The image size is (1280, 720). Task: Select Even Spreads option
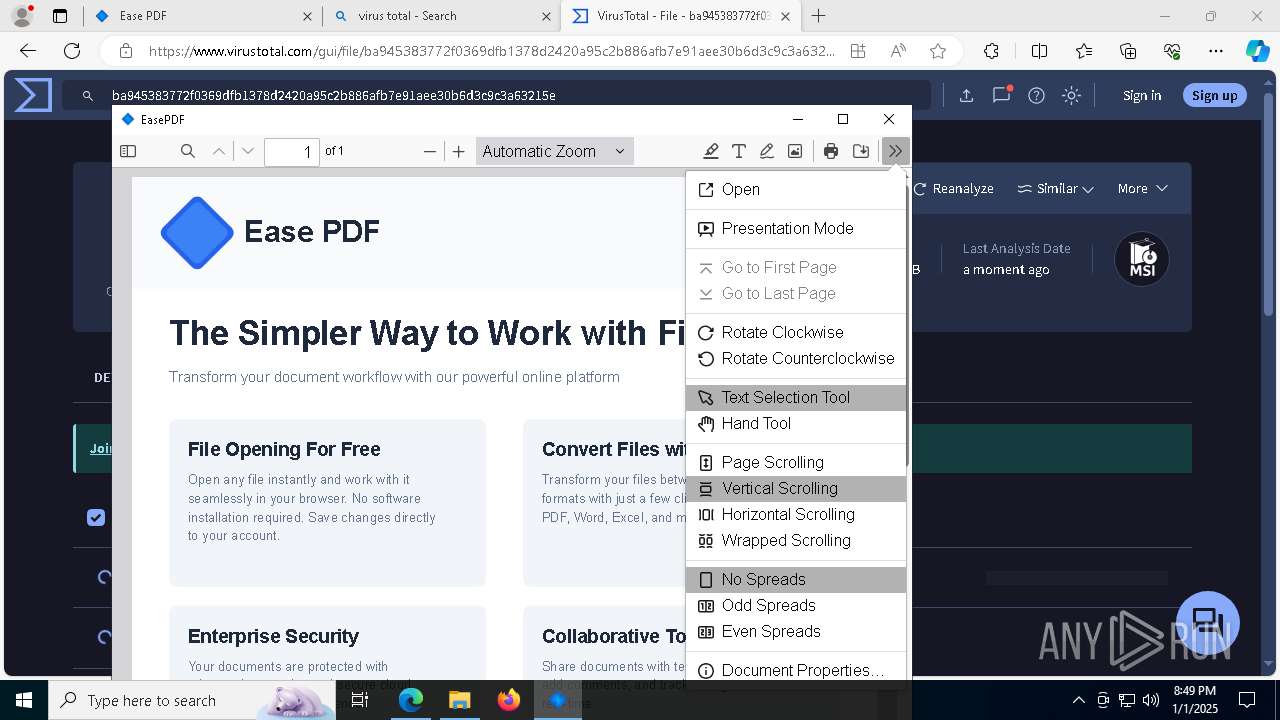(x=796, y=631)
